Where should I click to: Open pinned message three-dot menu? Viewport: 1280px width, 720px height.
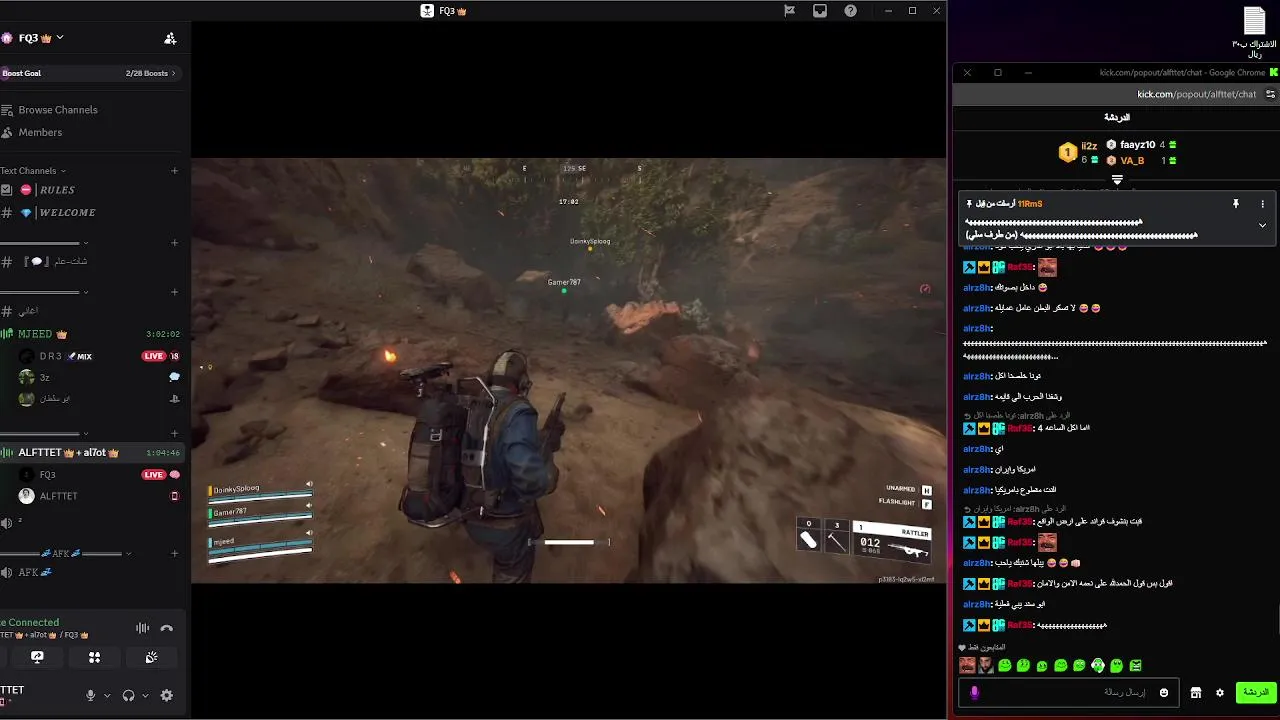[x=1262, y=204]
